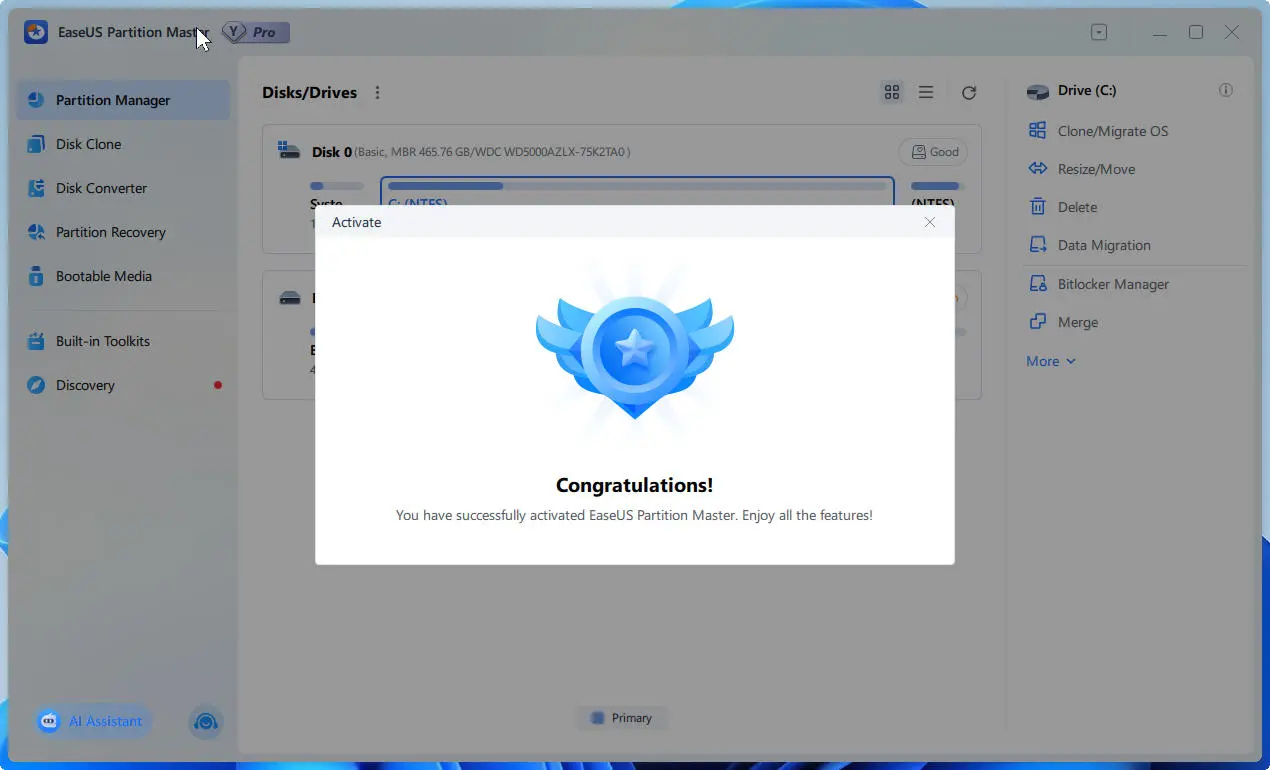1270x770 pixels.
Task: Click the Resize/Move arrows icon
Action: click(1038, 169)
